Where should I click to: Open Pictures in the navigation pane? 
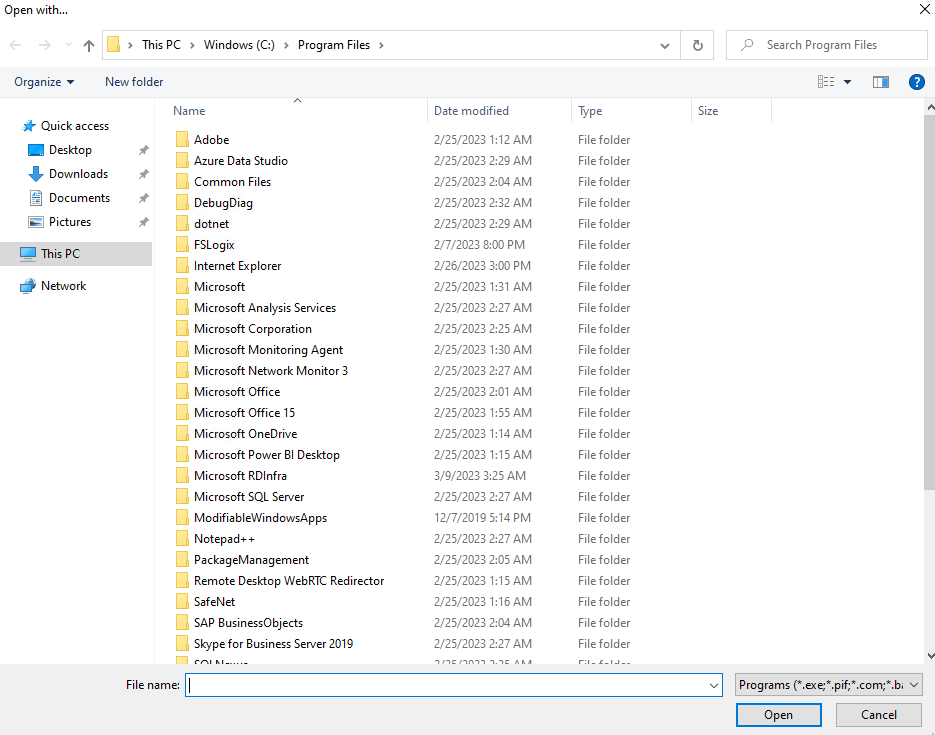[70, 222]
